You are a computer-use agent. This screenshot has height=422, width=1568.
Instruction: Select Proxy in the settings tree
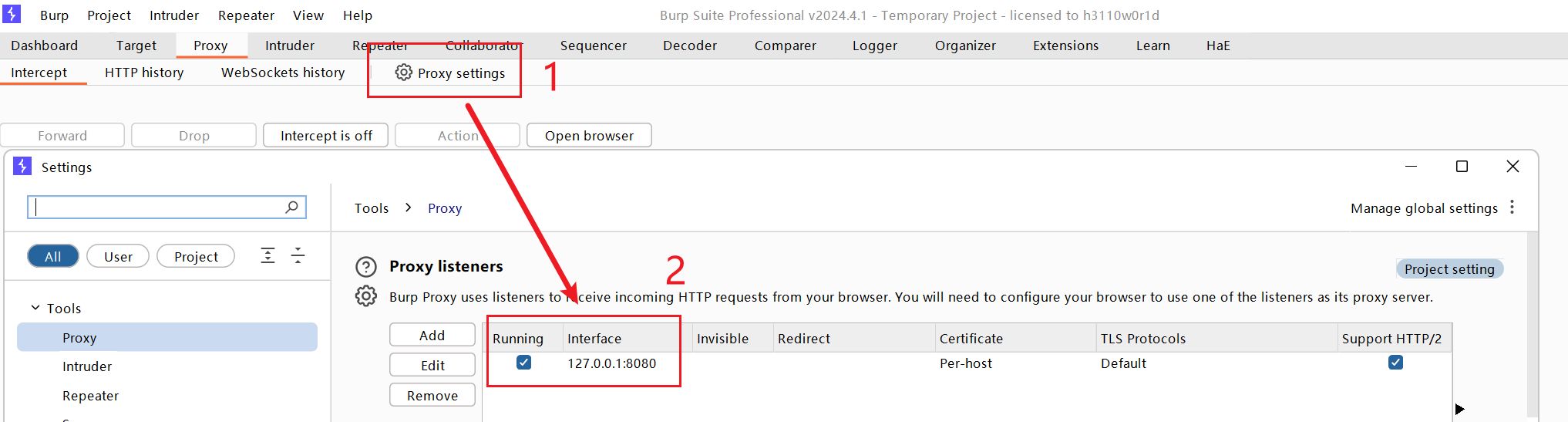click(167, 338)
